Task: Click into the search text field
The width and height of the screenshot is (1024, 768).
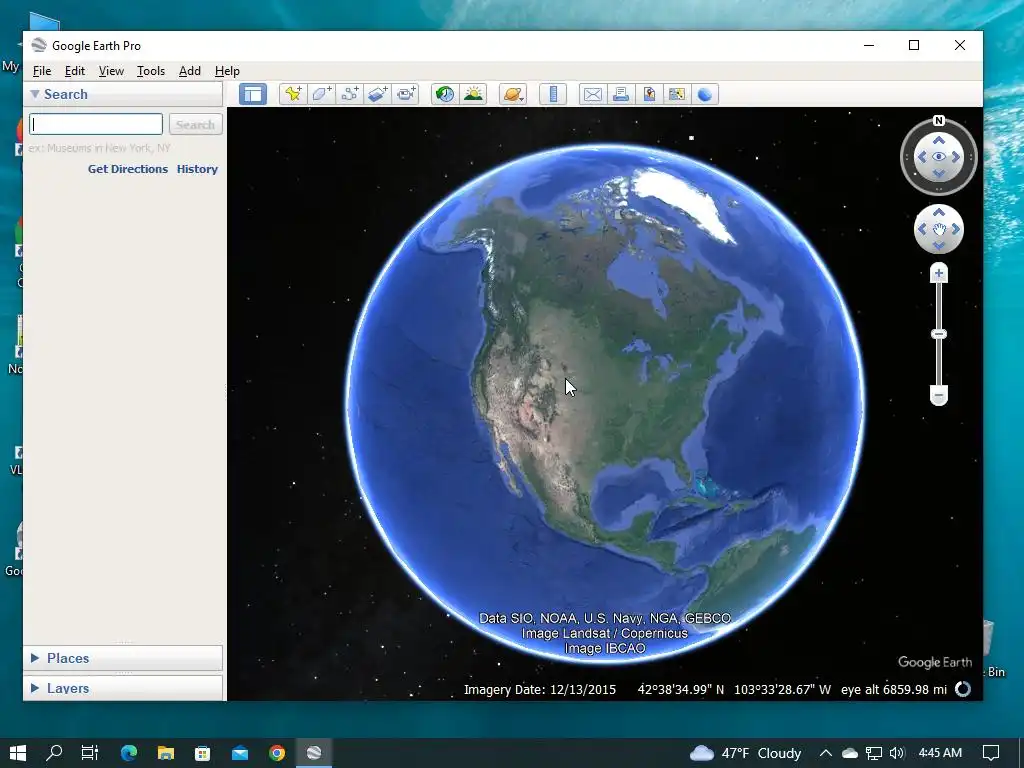Action: [96, 124]
